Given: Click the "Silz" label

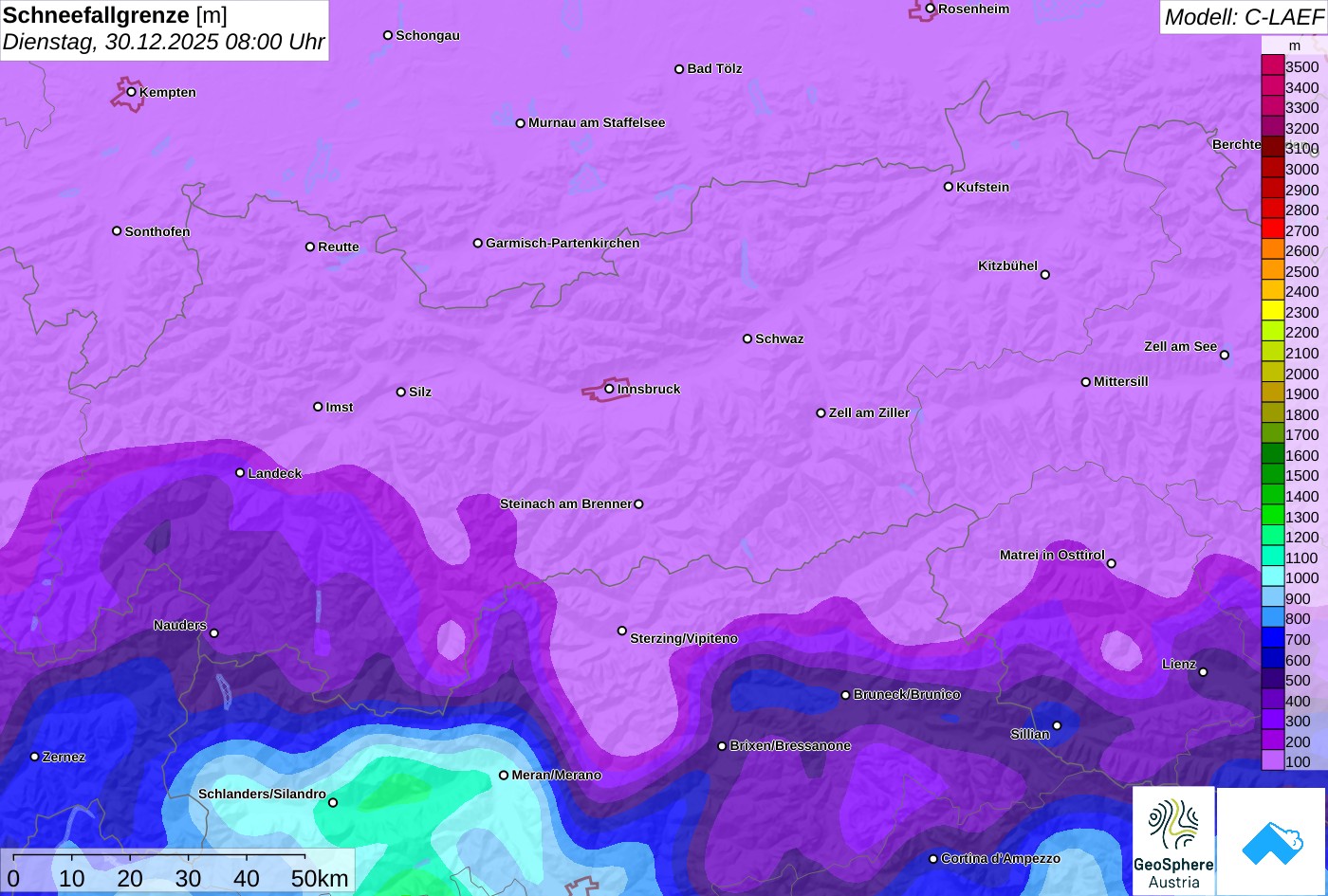Looking at the screenshot, I should tap(420, 393).
